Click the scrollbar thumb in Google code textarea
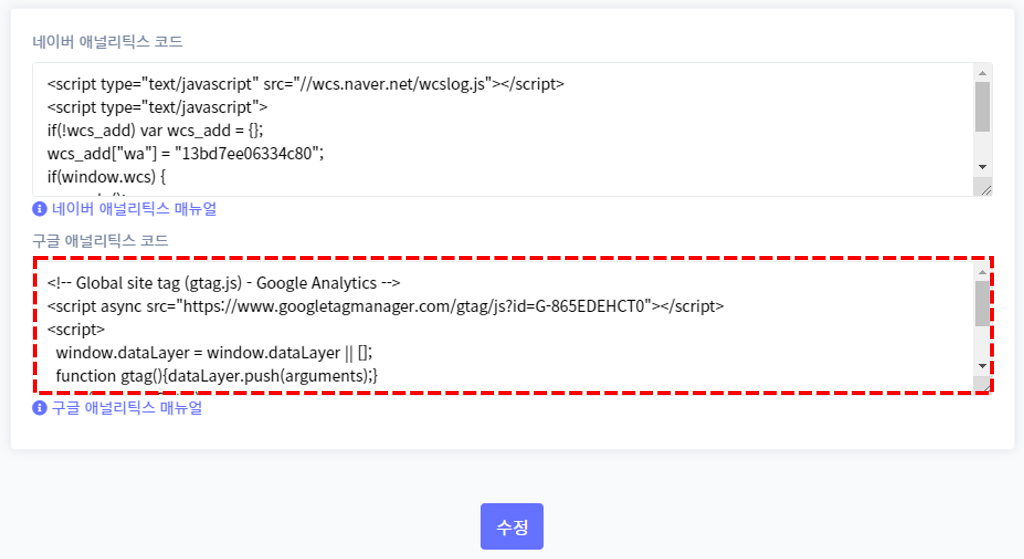Viewport: 1024px width, 559px height. tap(982, 303)
